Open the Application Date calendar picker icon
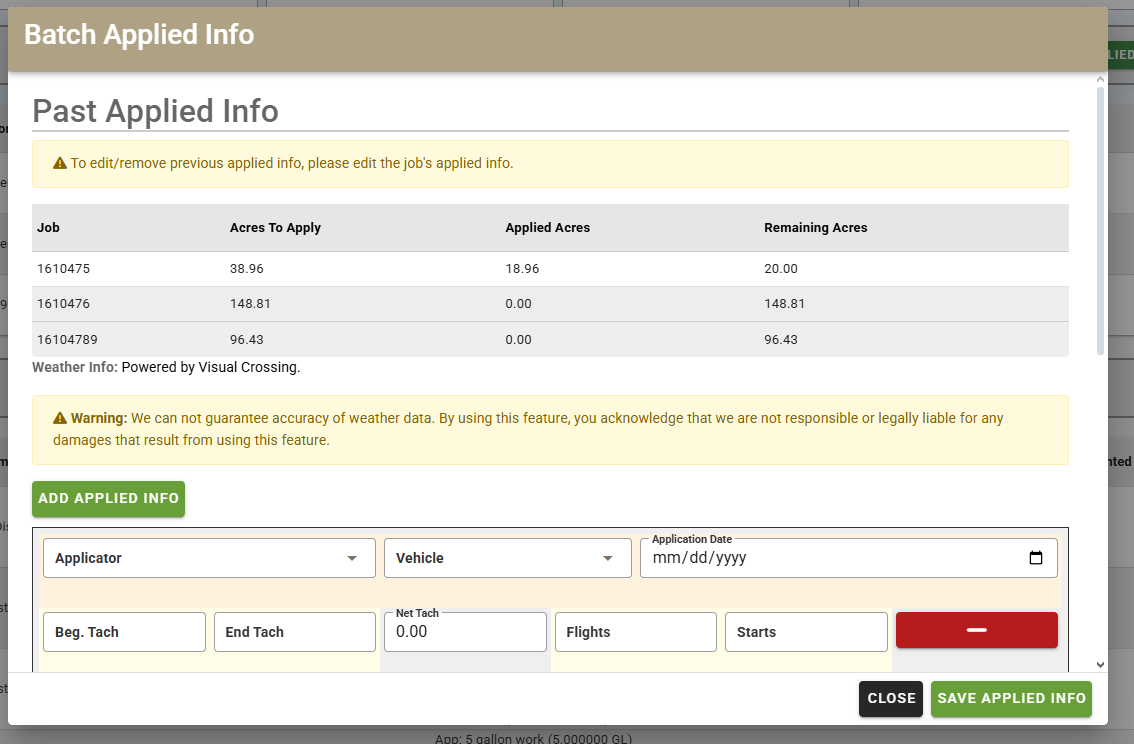Screen dimensions: 1134x744 click(1036, 557)
